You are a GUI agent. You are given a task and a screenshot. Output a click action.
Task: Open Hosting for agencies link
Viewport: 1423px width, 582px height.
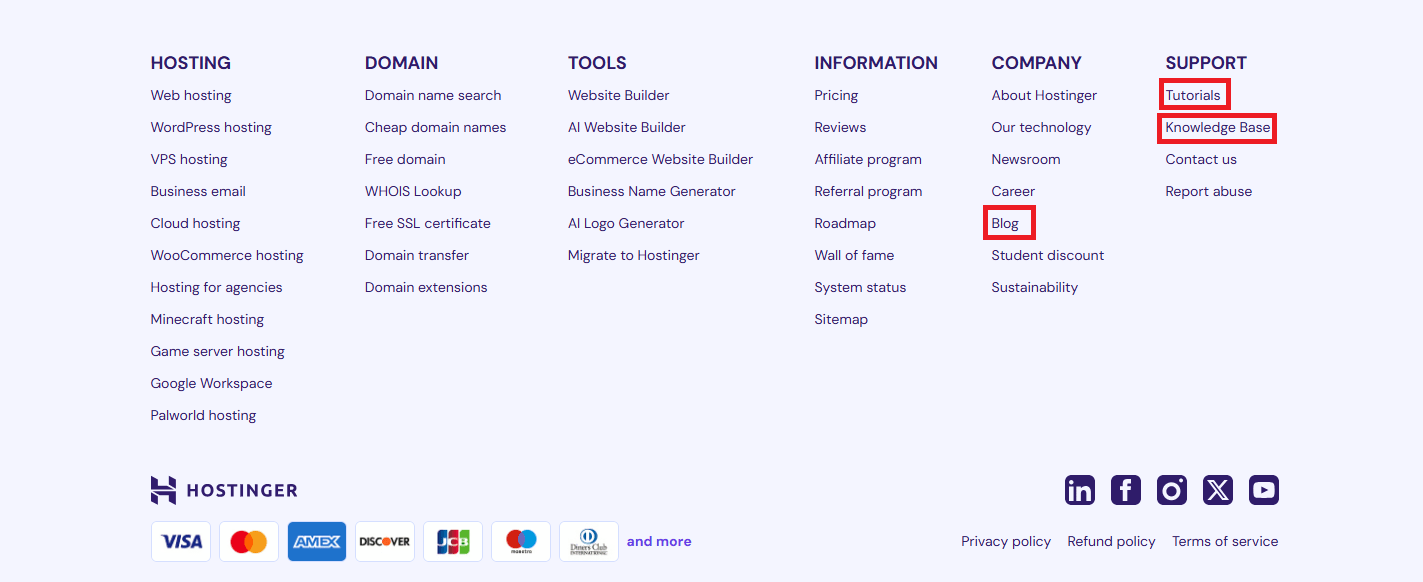(217, 287)
